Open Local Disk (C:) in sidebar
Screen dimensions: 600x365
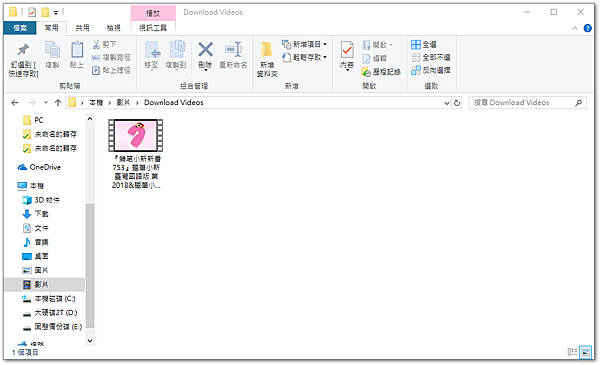pyautogui.click(x=49, y=299)
